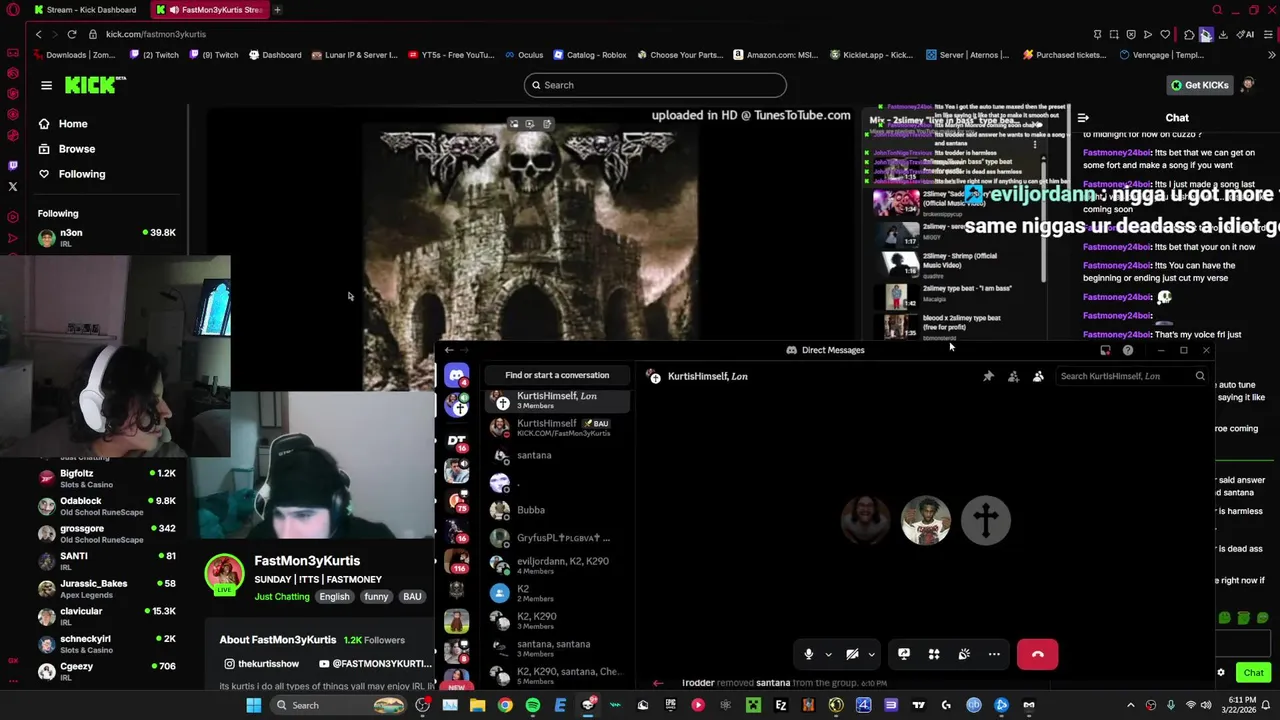1280x720 pixels.
Task: Share your screen in Discord call
Action: click(904, 654)
